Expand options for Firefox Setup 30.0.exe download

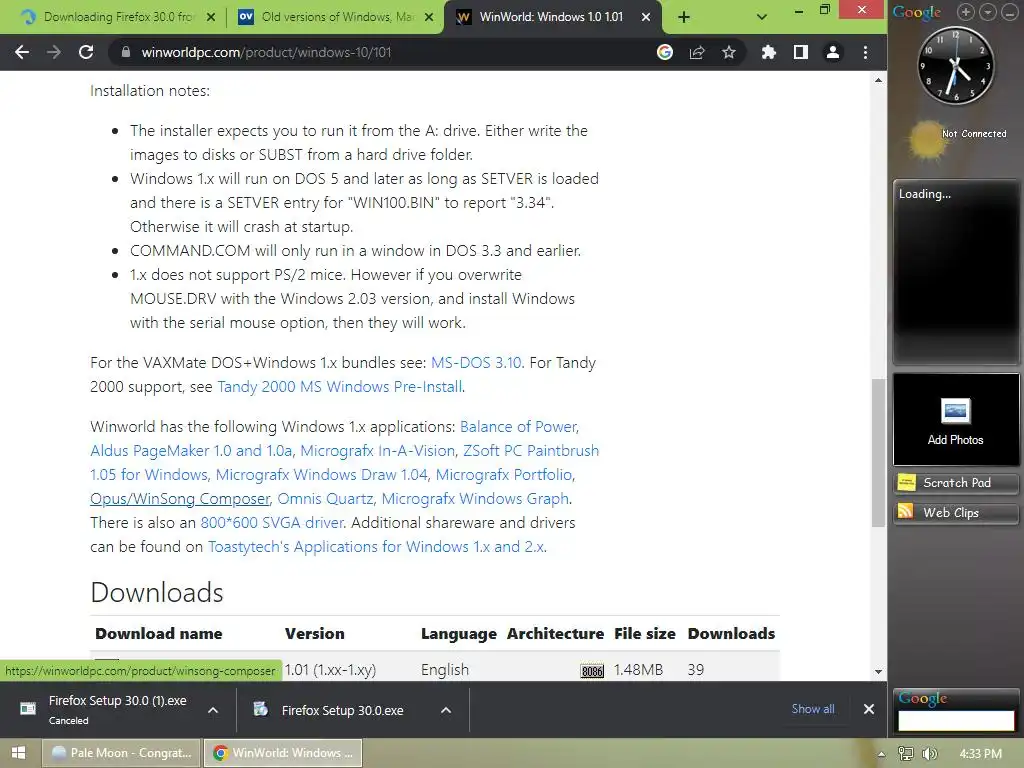click(x=446, y=710)
